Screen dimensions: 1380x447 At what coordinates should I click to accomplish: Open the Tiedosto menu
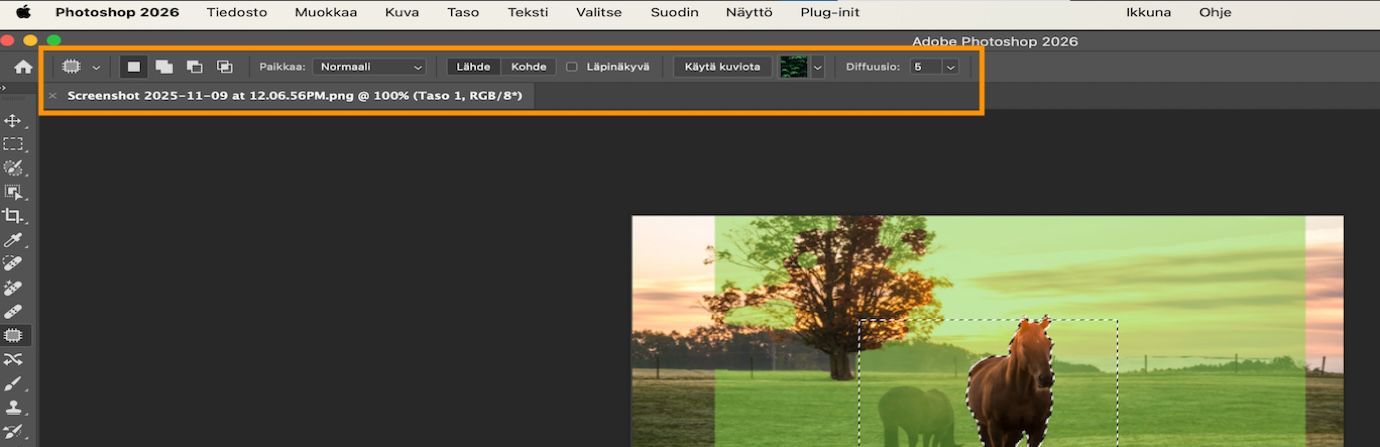[x=237, y=12]
